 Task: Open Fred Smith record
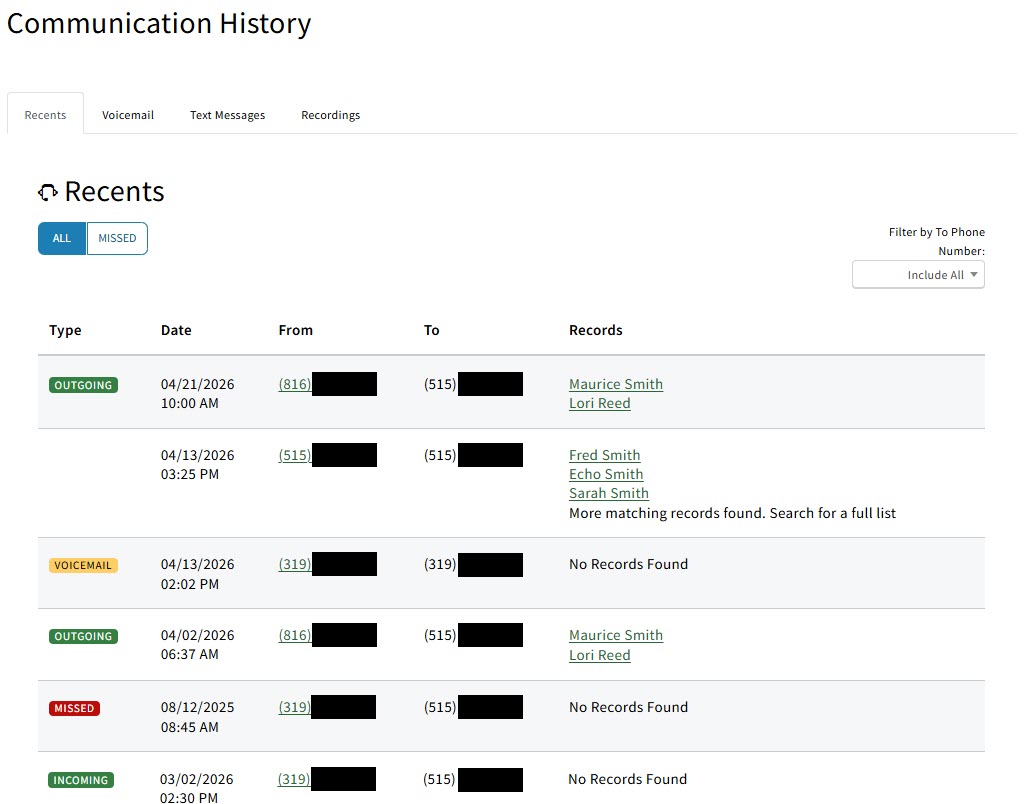coord(605,455)
